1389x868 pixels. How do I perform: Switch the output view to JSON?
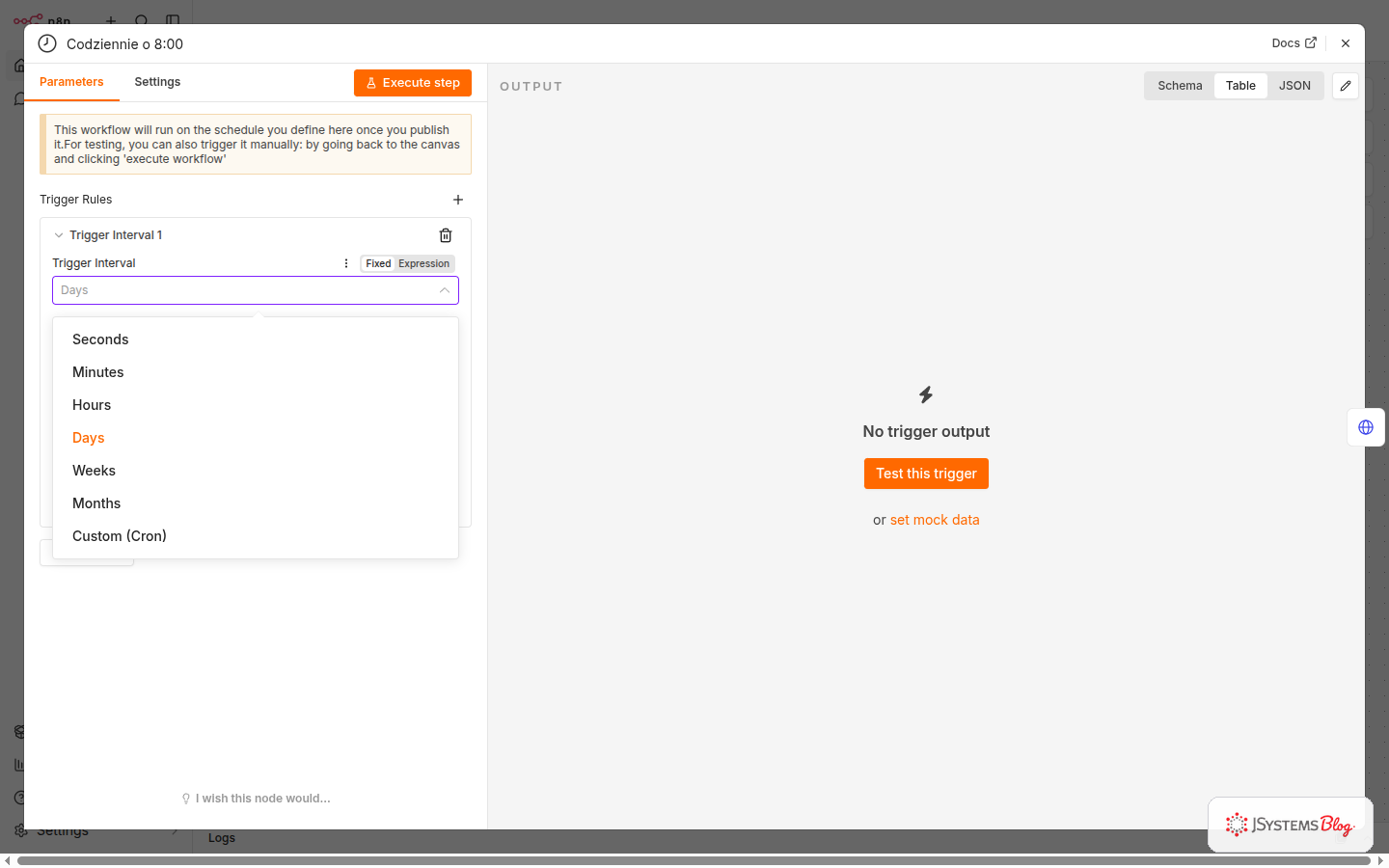(1294, 86)
